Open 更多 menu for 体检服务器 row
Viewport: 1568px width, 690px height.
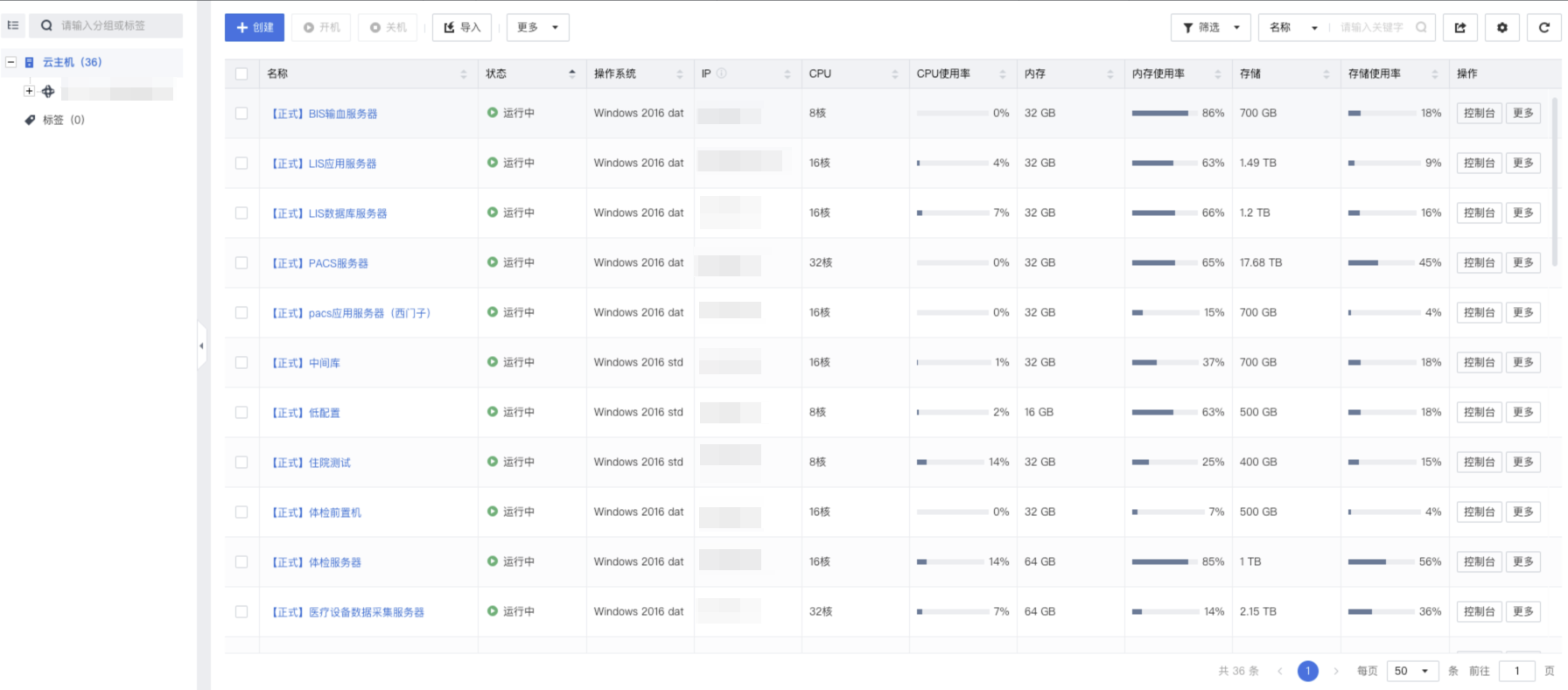[1523, 561]
